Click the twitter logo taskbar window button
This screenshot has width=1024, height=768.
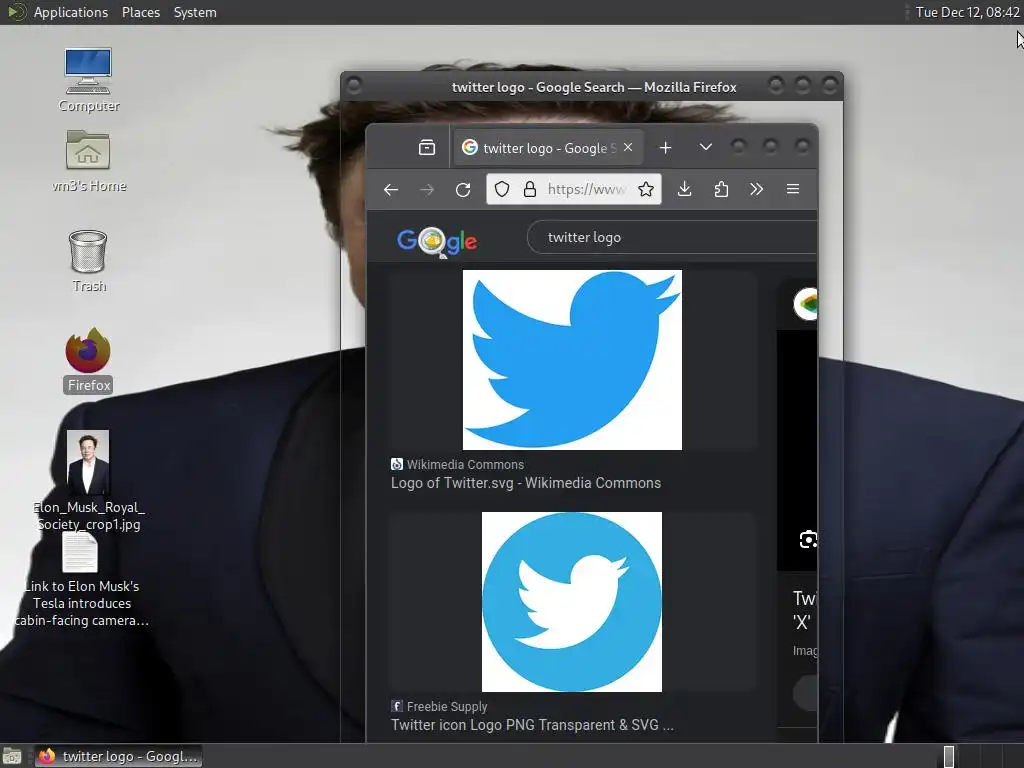[118, 756]
